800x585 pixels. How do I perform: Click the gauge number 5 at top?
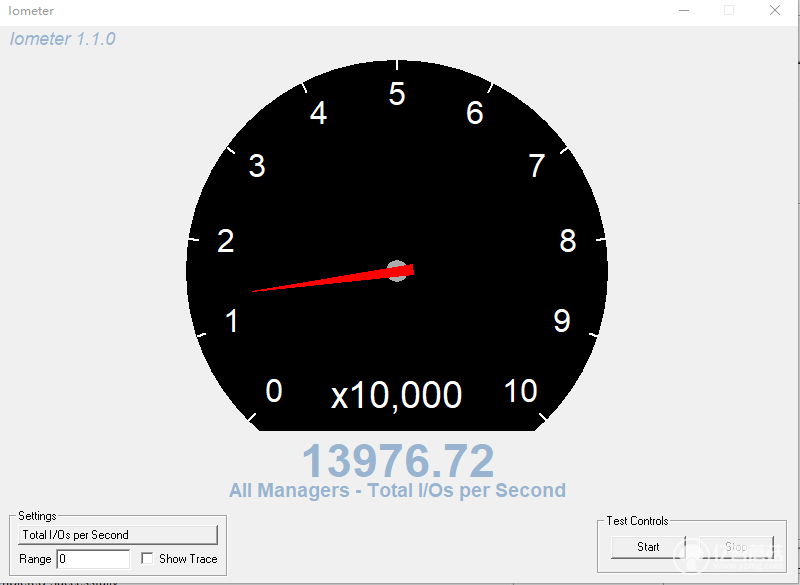pyautogui.click(x=397, y=94)
